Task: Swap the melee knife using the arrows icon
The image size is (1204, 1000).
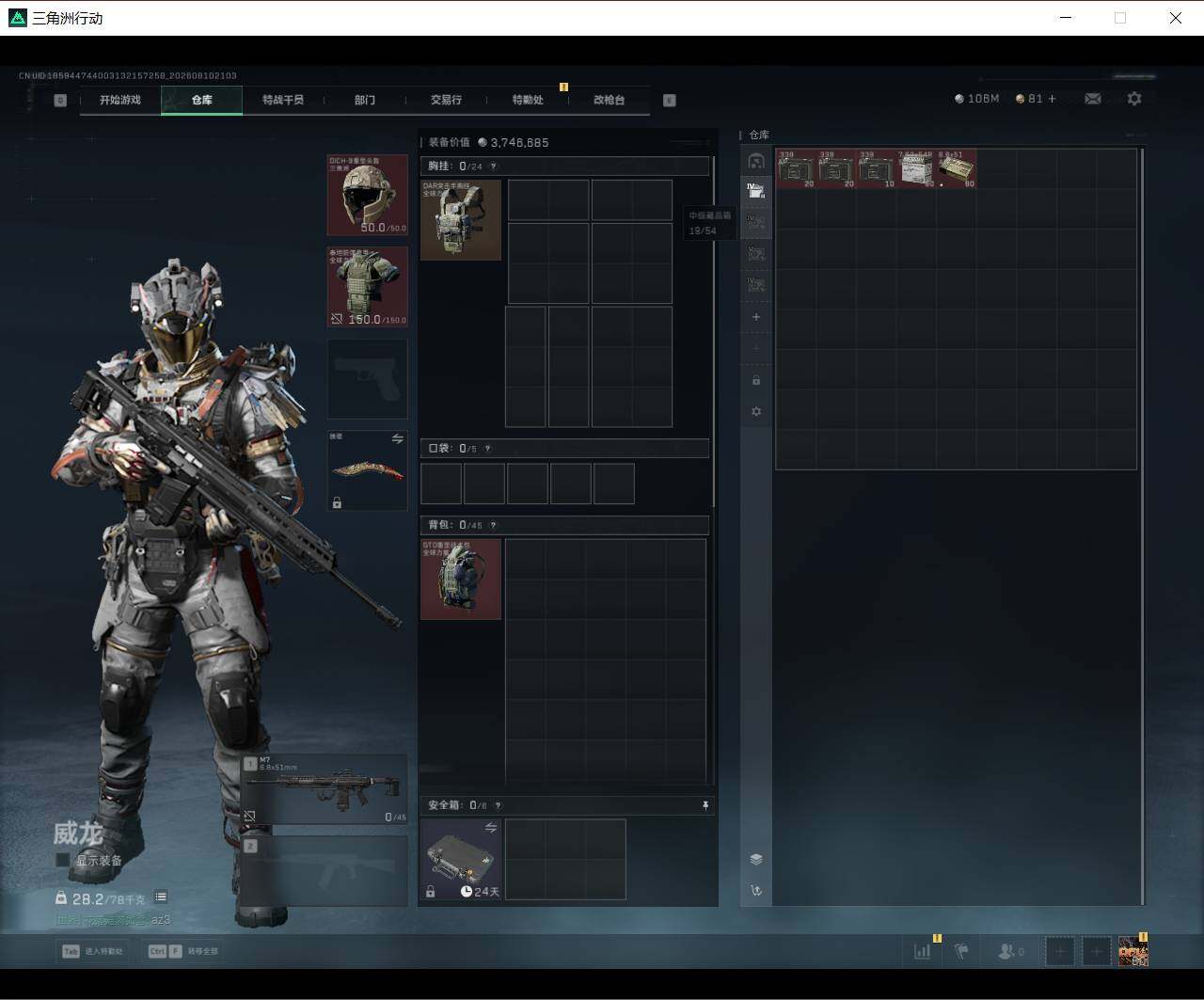Action: pos(398,439)
